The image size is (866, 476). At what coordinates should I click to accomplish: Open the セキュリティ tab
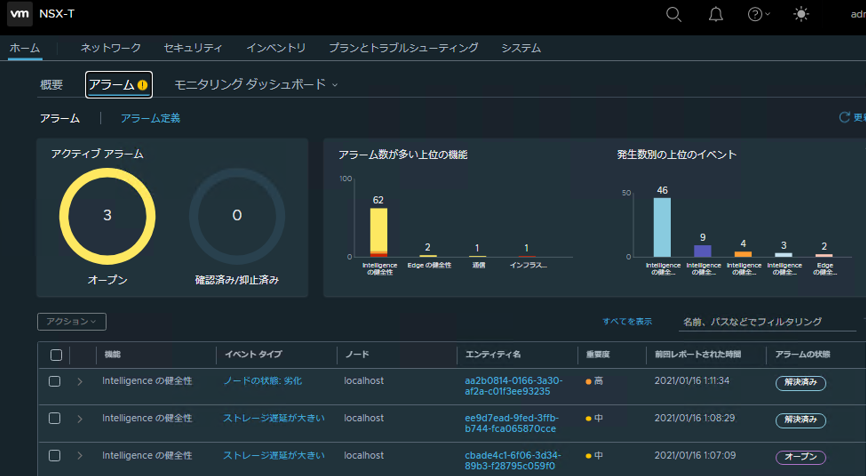193,48
